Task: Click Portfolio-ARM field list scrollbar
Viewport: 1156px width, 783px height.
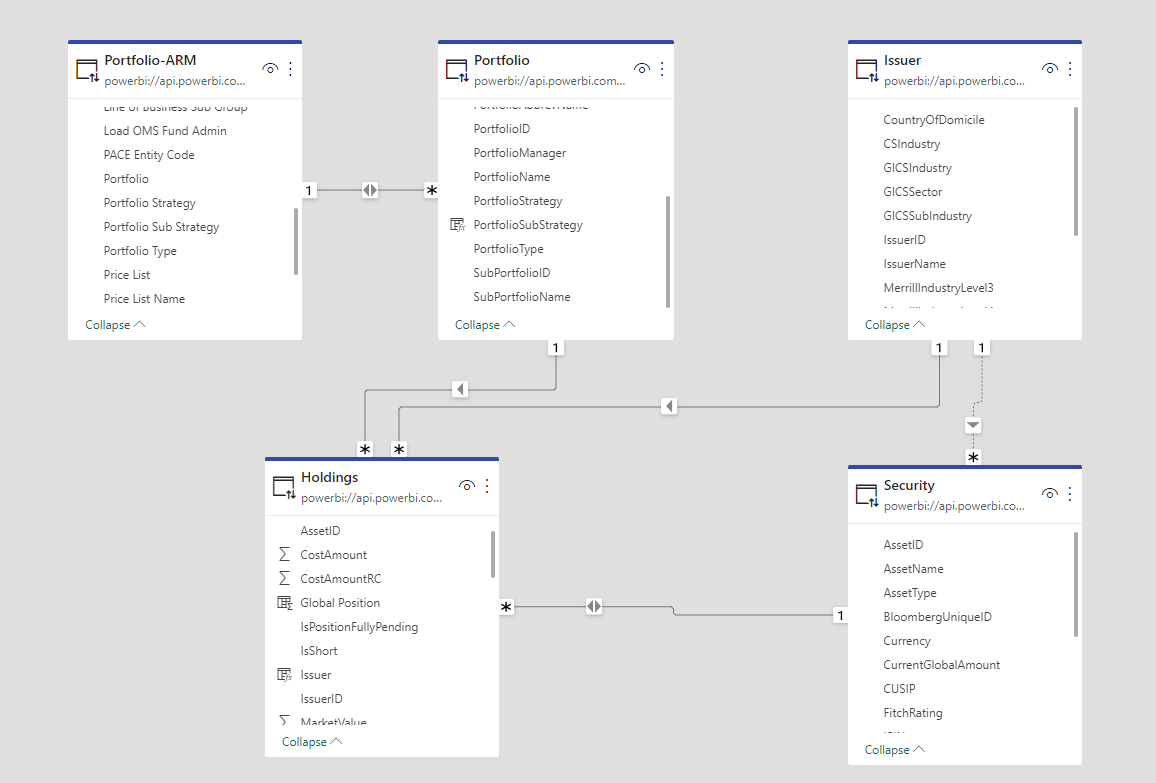Action: click(296, 241)
